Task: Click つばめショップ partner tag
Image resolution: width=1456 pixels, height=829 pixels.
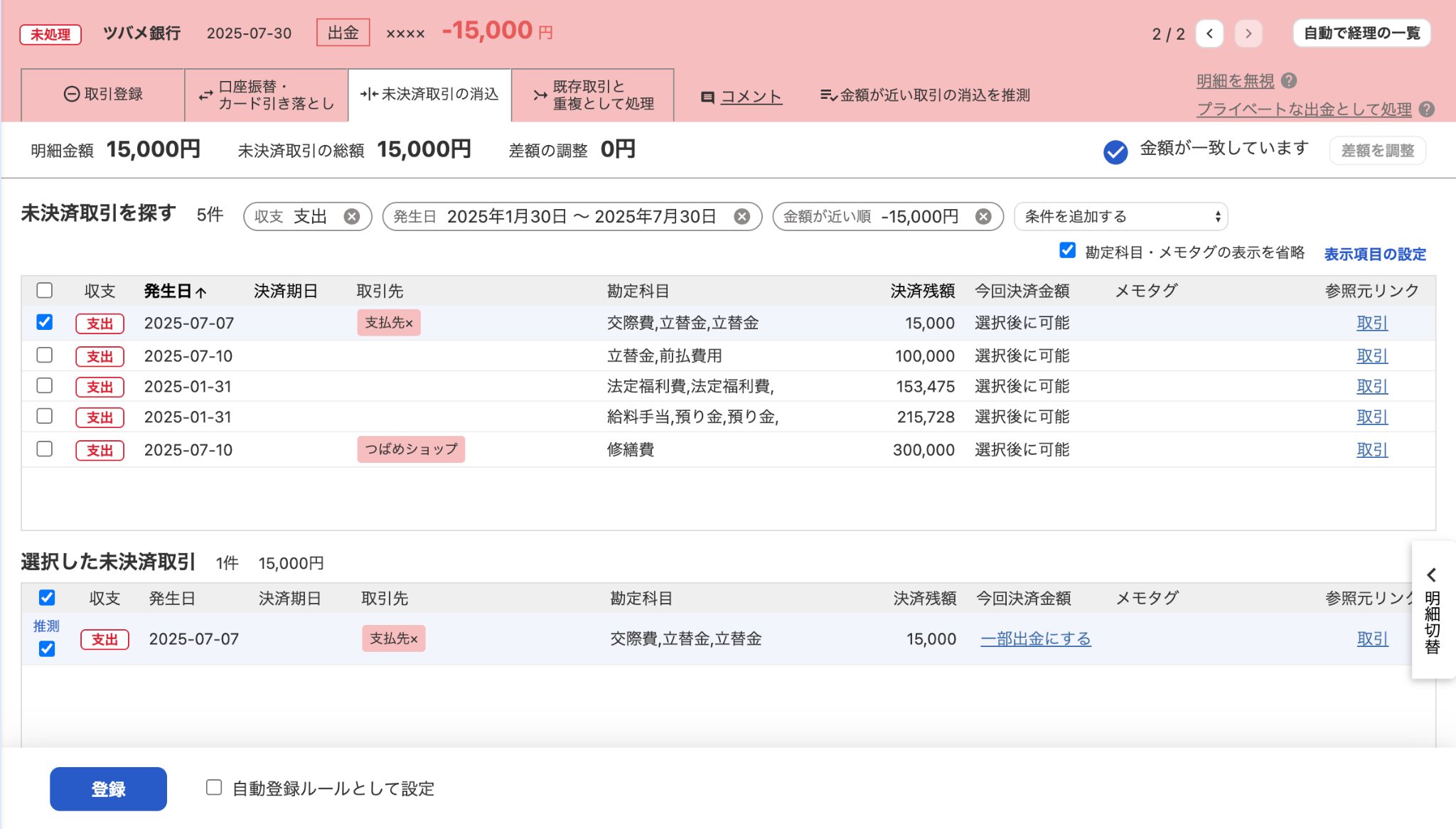Action: 411,449
